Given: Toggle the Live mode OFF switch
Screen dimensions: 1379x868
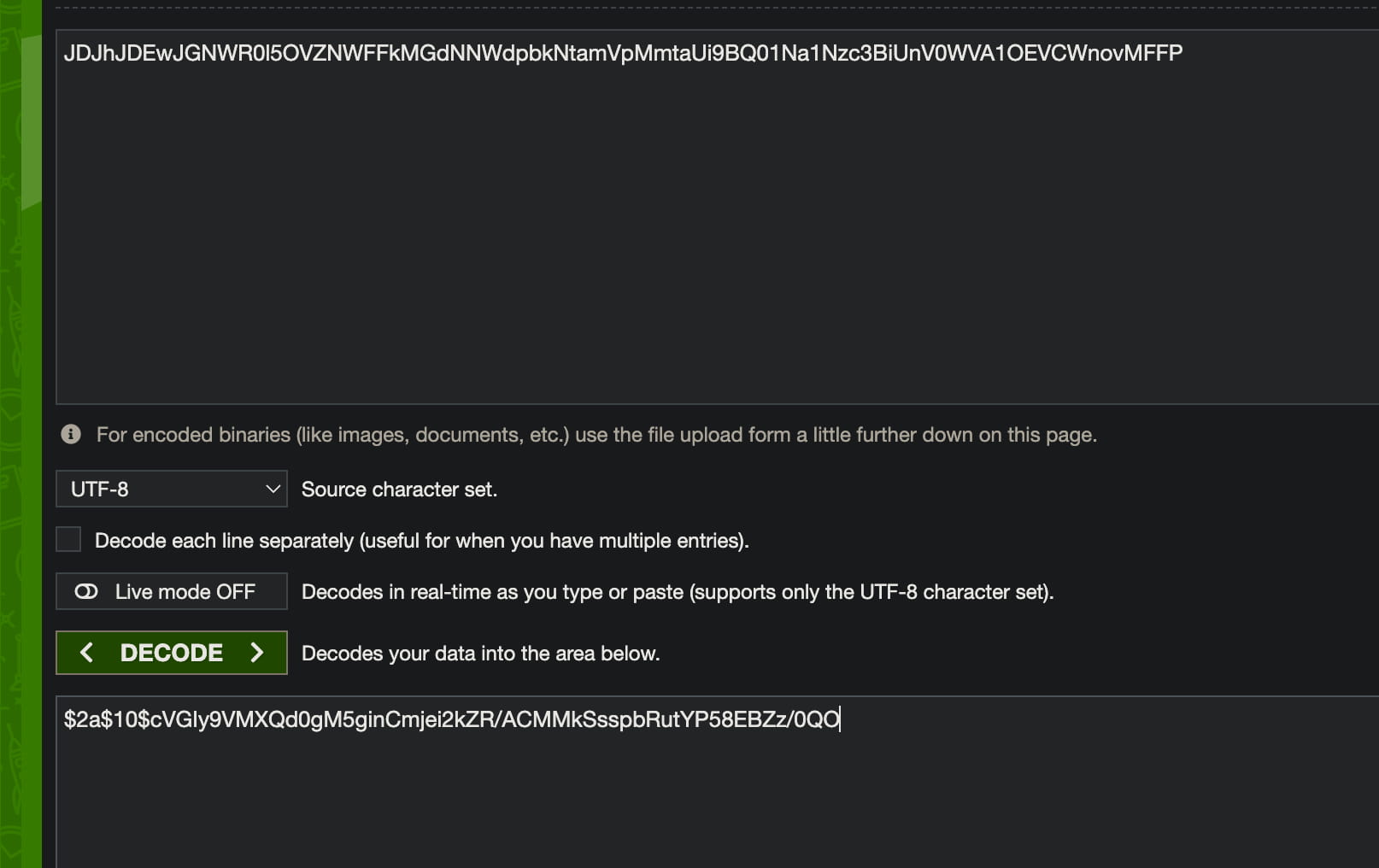Looking at the screenshot, I should pos(171,591).
